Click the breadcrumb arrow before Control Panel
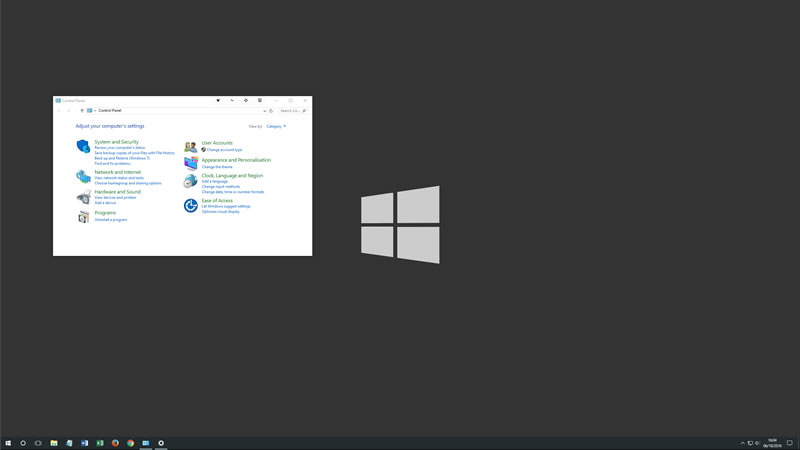The height and width of the screenshot is (450, 800). tap(95, 111)
